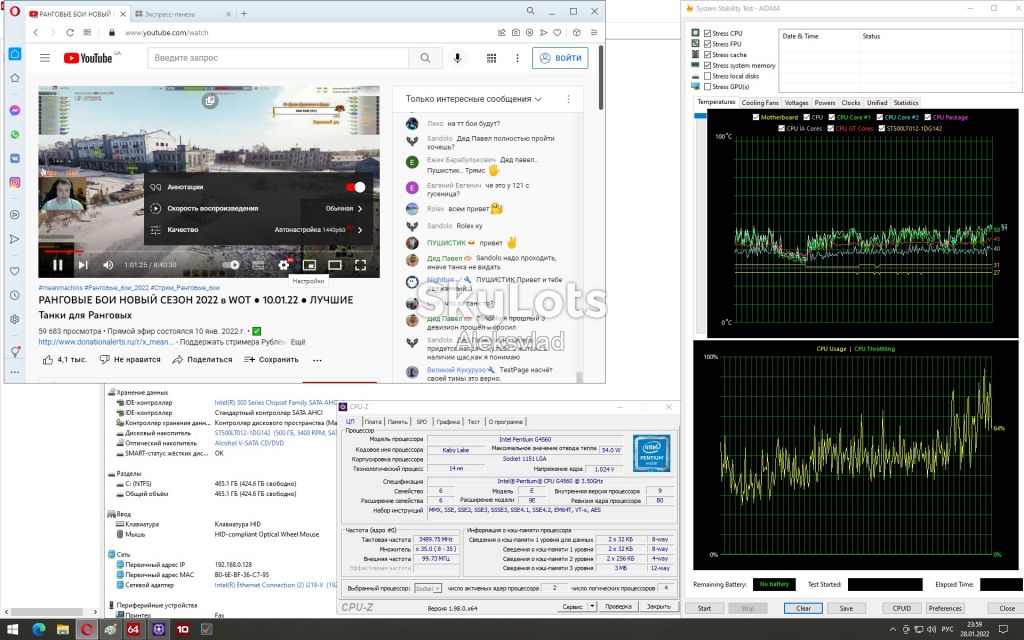Click into the YouTube search field
This screenshot has height=640, width=1024.
278,58
